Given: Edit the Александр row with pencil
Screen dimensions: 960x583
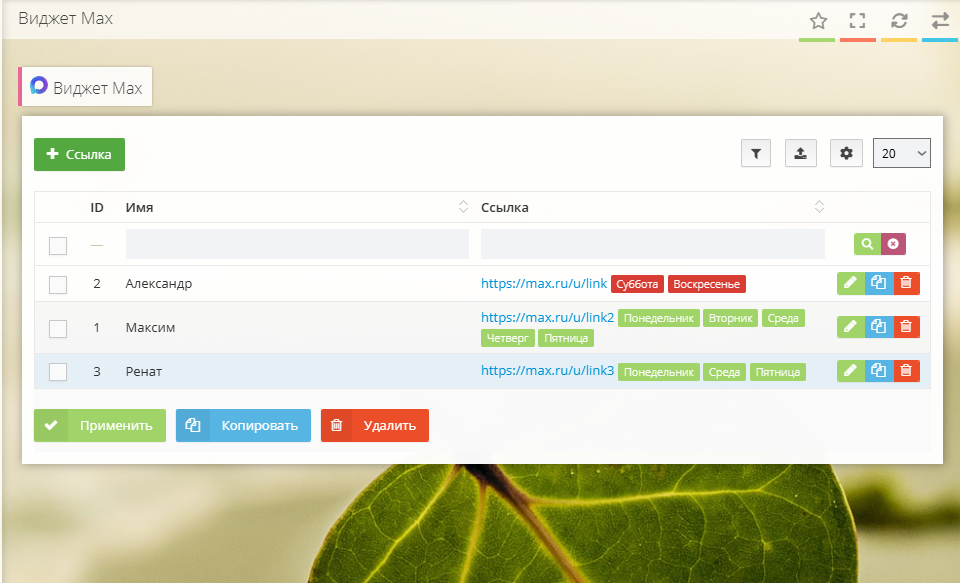Looking at the screenshot, I should (850, 283).
